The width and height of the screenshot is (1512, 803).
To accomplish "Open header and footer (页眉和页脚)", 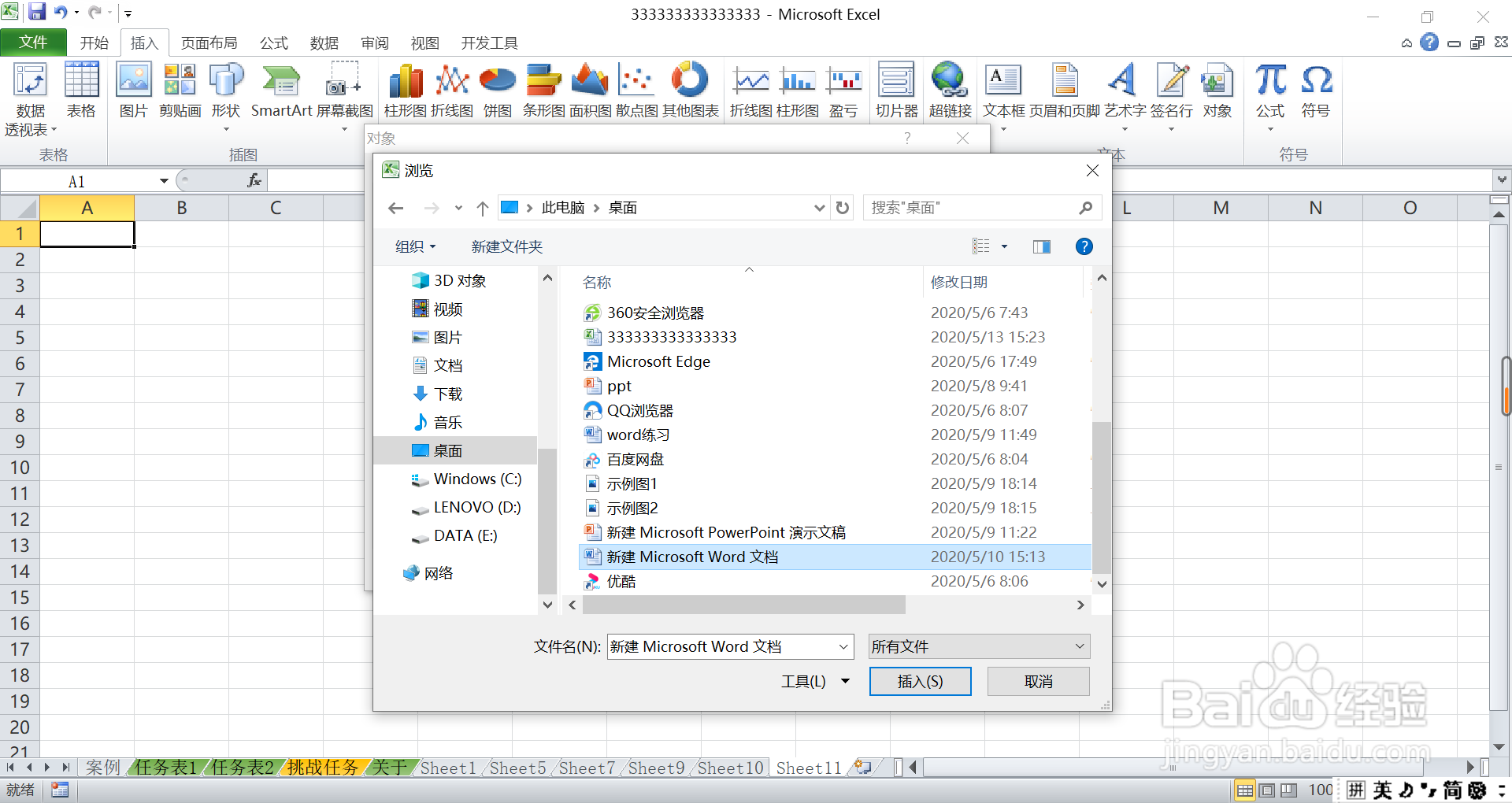I will (x=1065, y=91).
